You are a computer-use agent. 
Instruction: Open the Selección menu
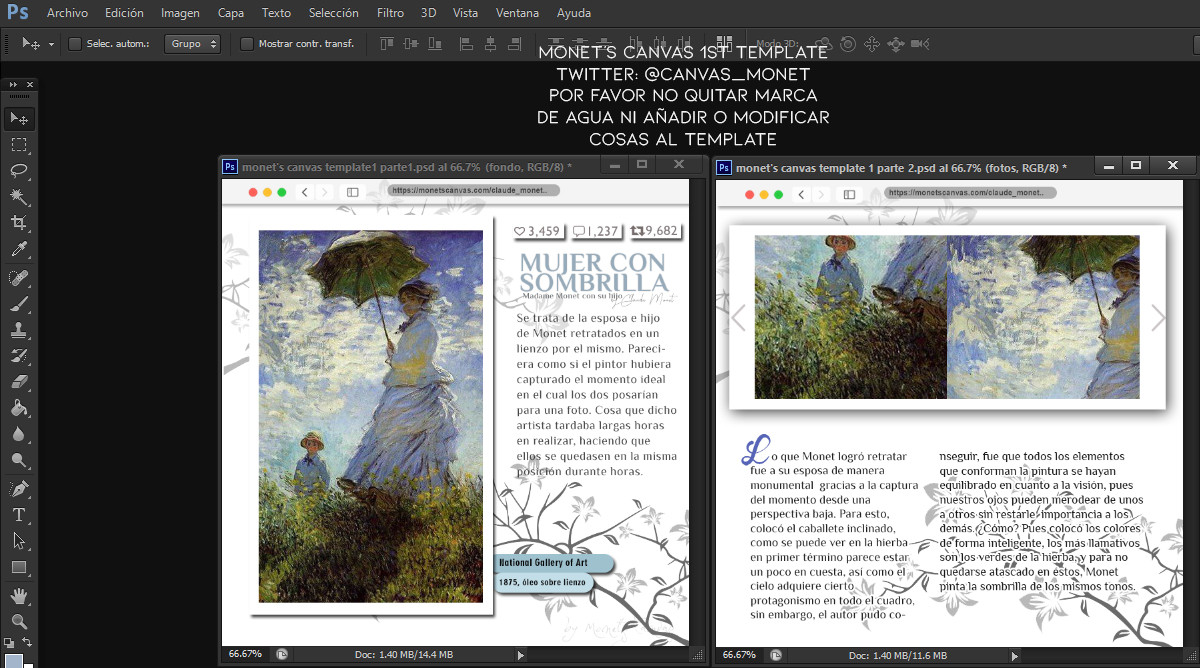(x=334, y=13)
